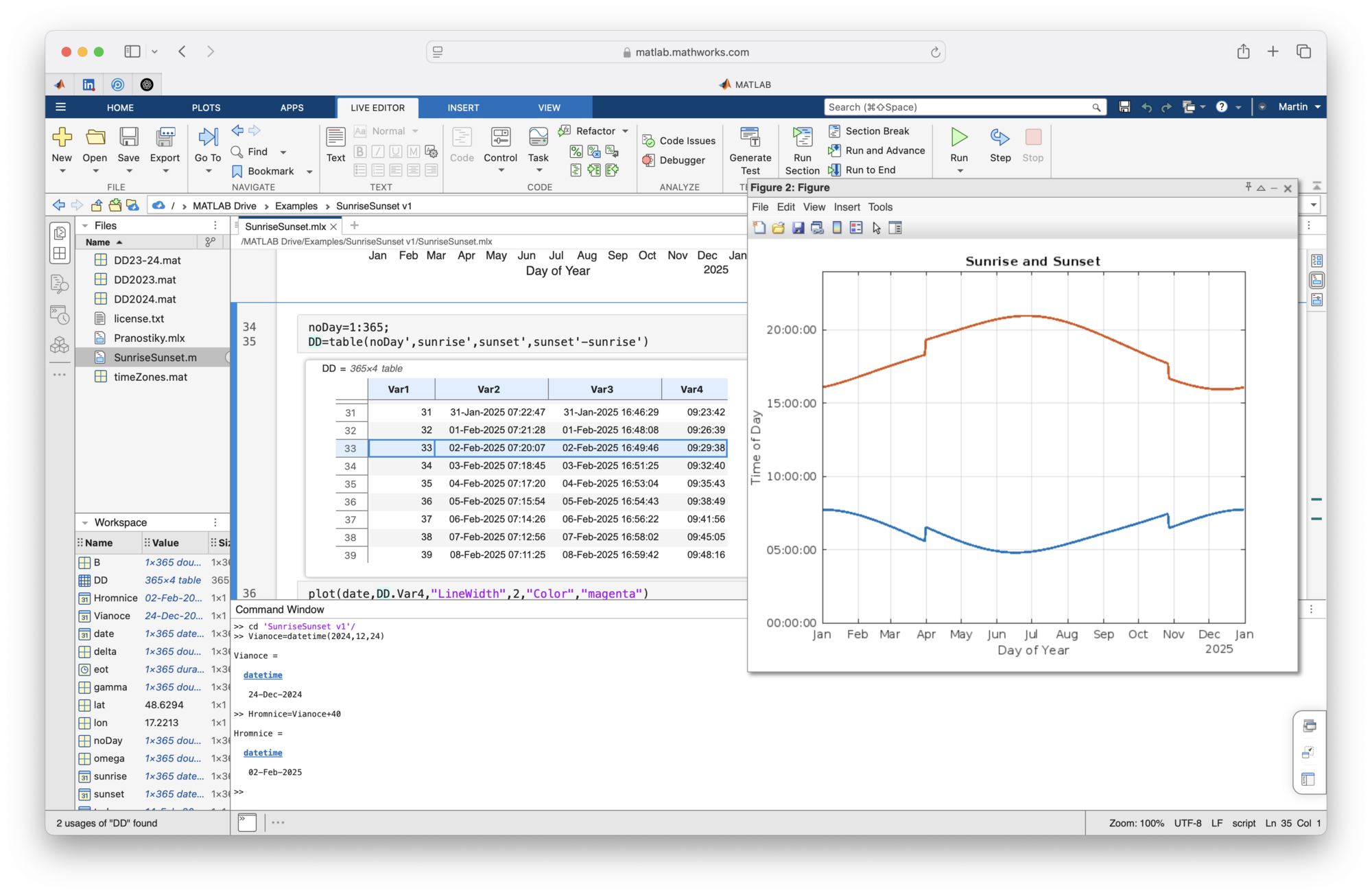
Task: Click the Open File icon in Figure toolbar
Action: [x=778, y=228]
